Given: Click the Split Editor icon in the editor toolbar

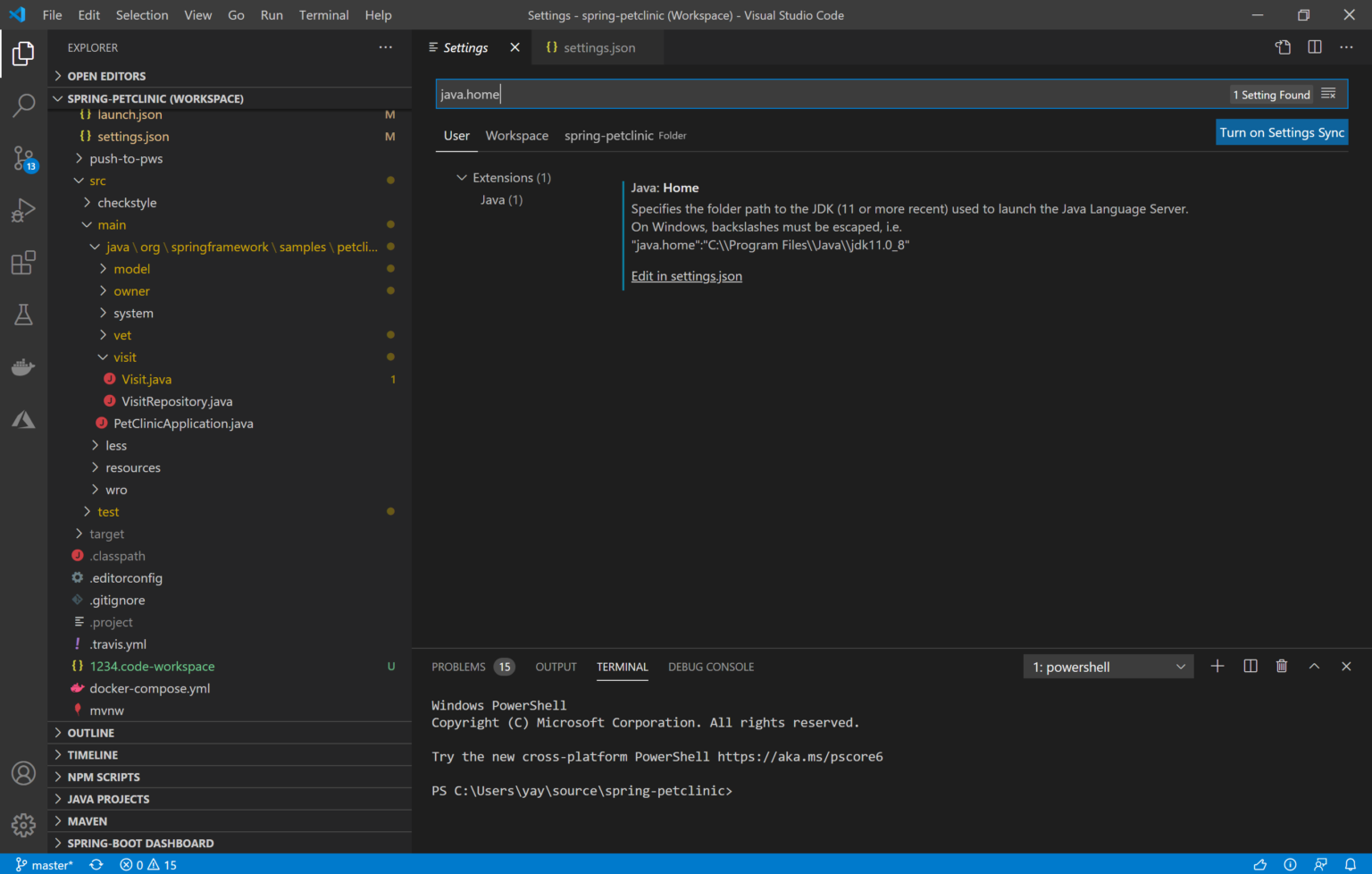Looking at the screenshot, I should click(x=1314, y=47).
